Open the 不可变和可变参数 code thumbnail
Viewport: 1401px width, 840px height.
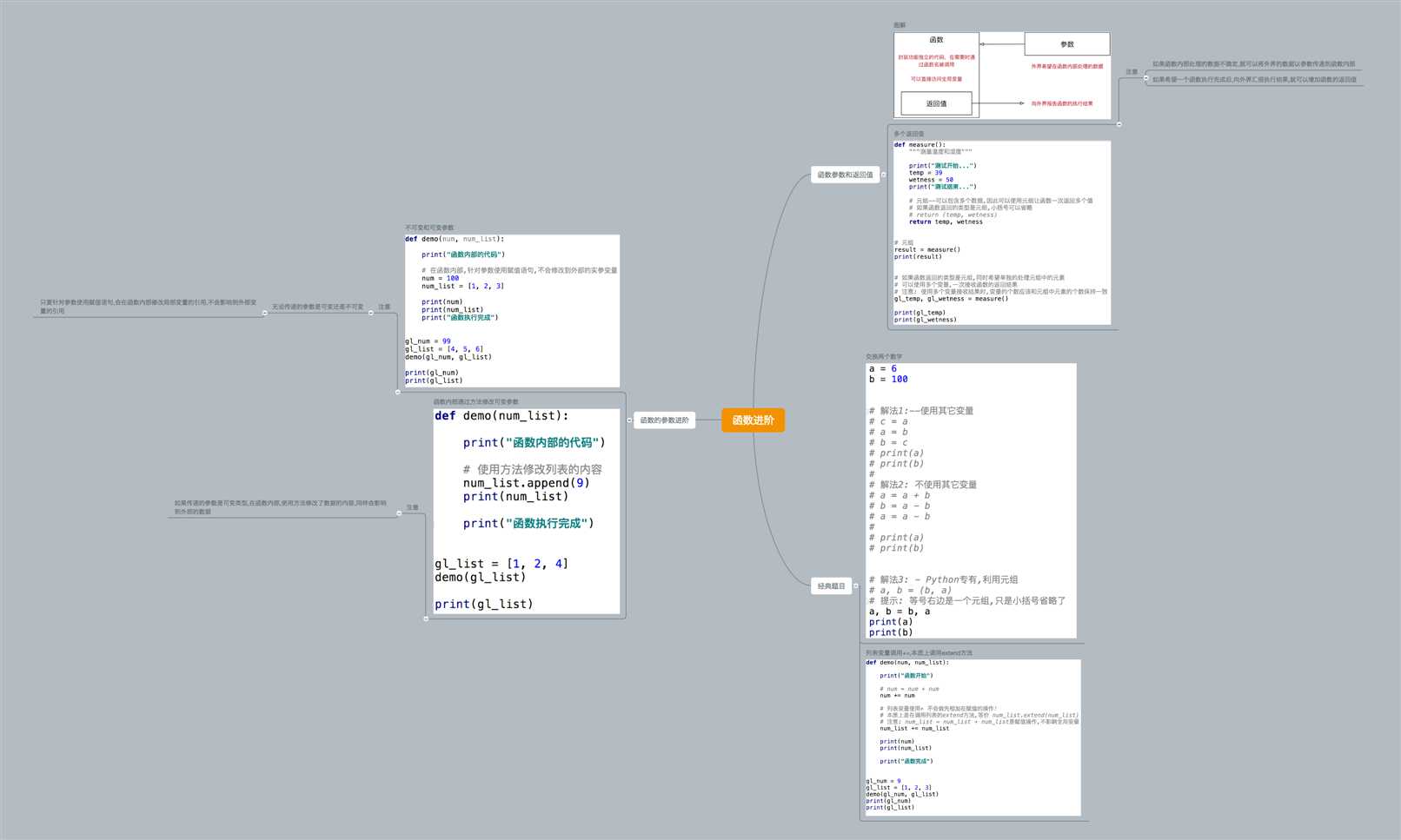(512, 311)
